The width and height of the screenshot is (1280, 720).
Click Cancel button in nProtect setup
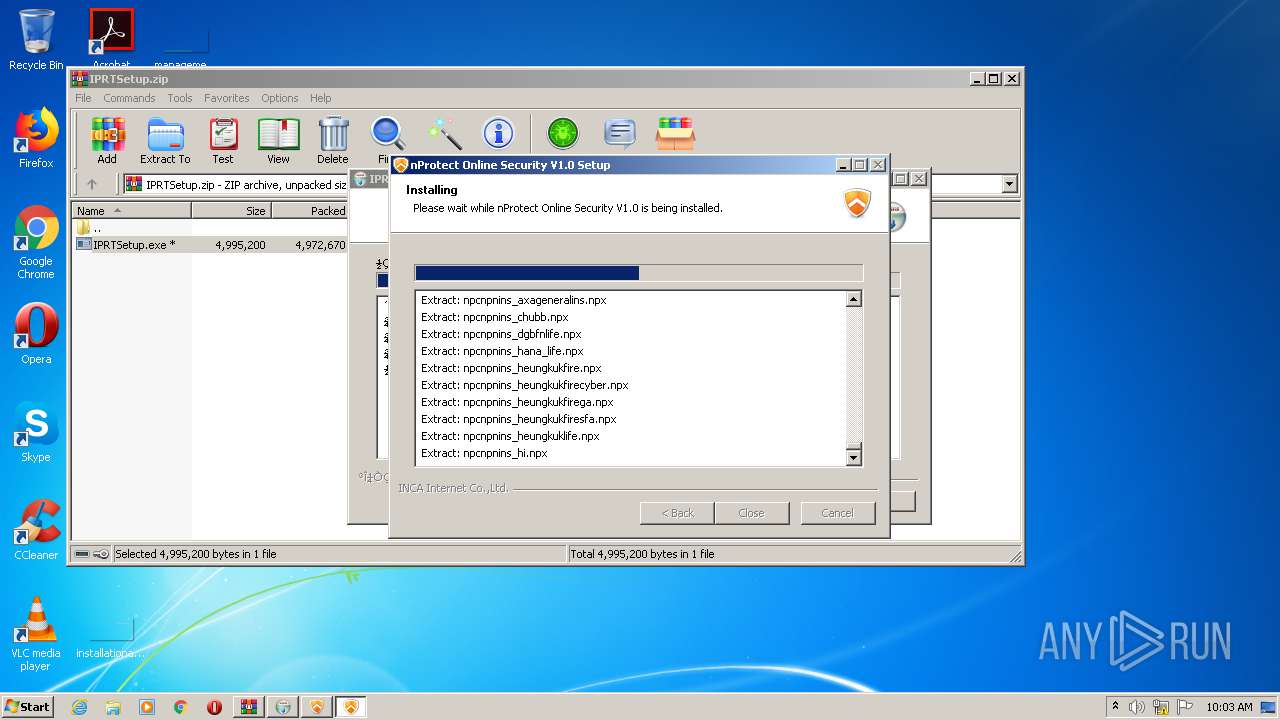(838, 513)
